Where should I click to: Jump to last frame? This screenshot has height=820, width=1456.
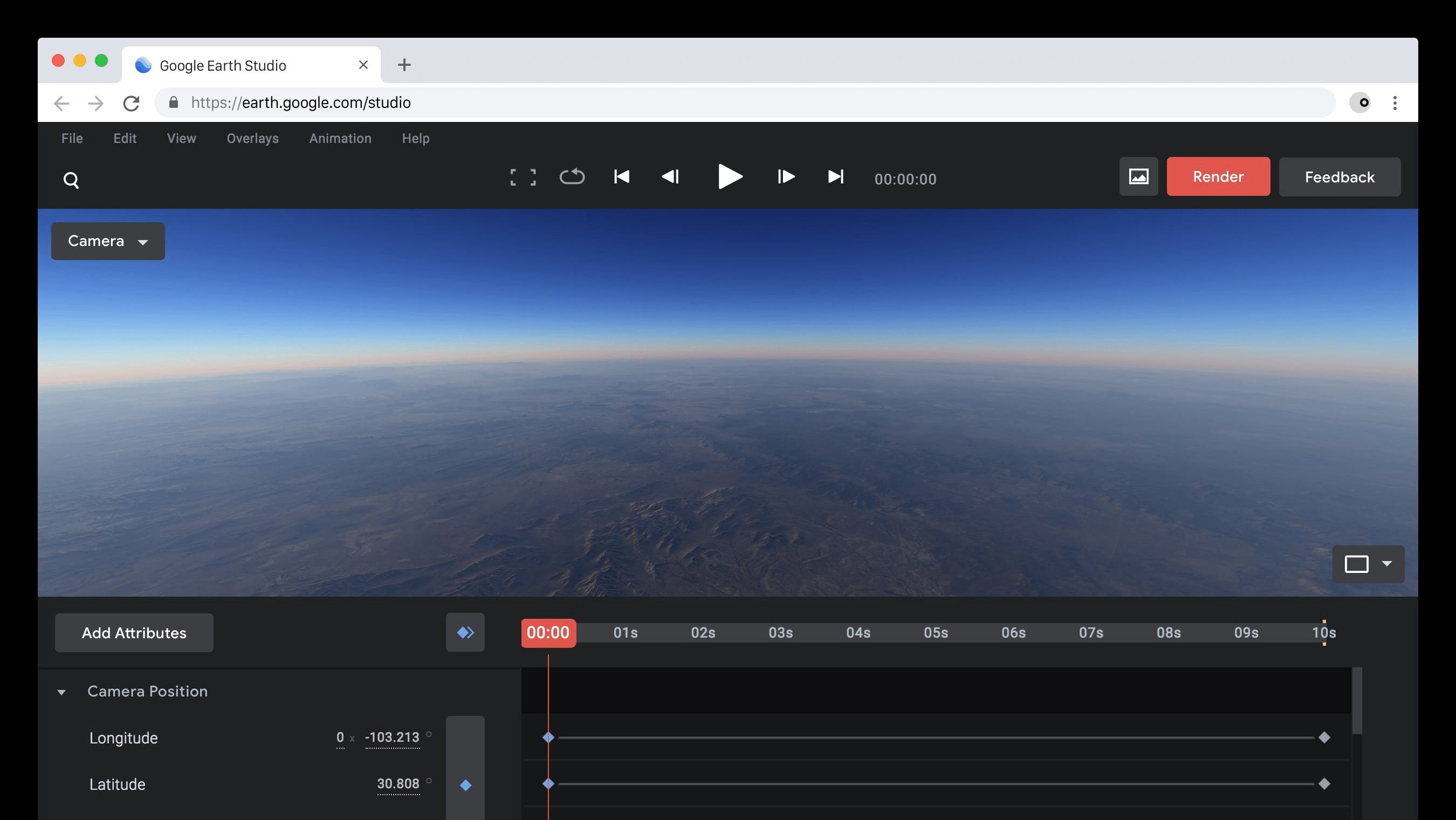pyautogui.click(x=835, y=177)
